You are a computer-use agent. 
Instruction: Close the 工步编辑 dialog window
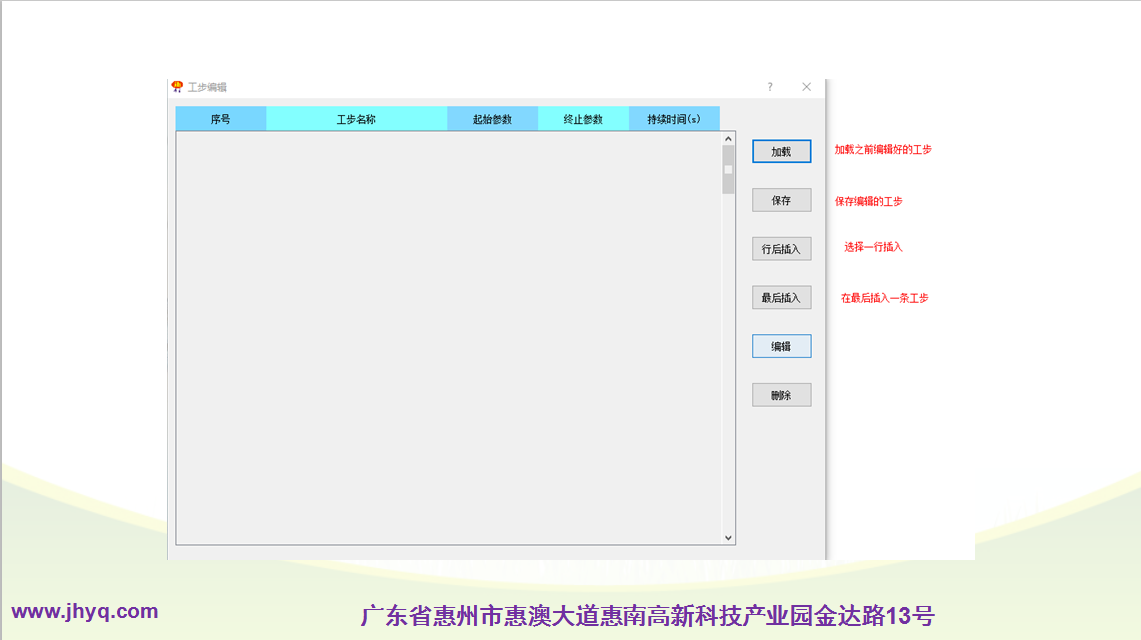806,87
